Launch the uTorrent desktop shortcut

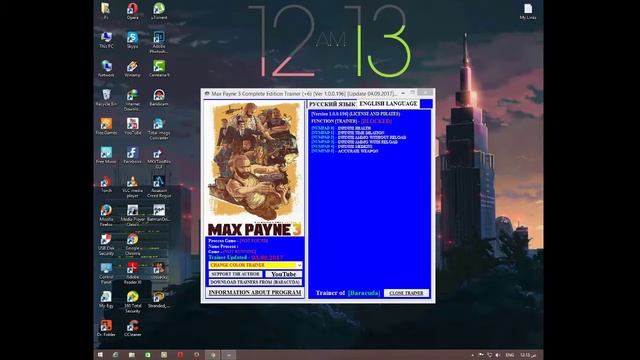(159, 11)
